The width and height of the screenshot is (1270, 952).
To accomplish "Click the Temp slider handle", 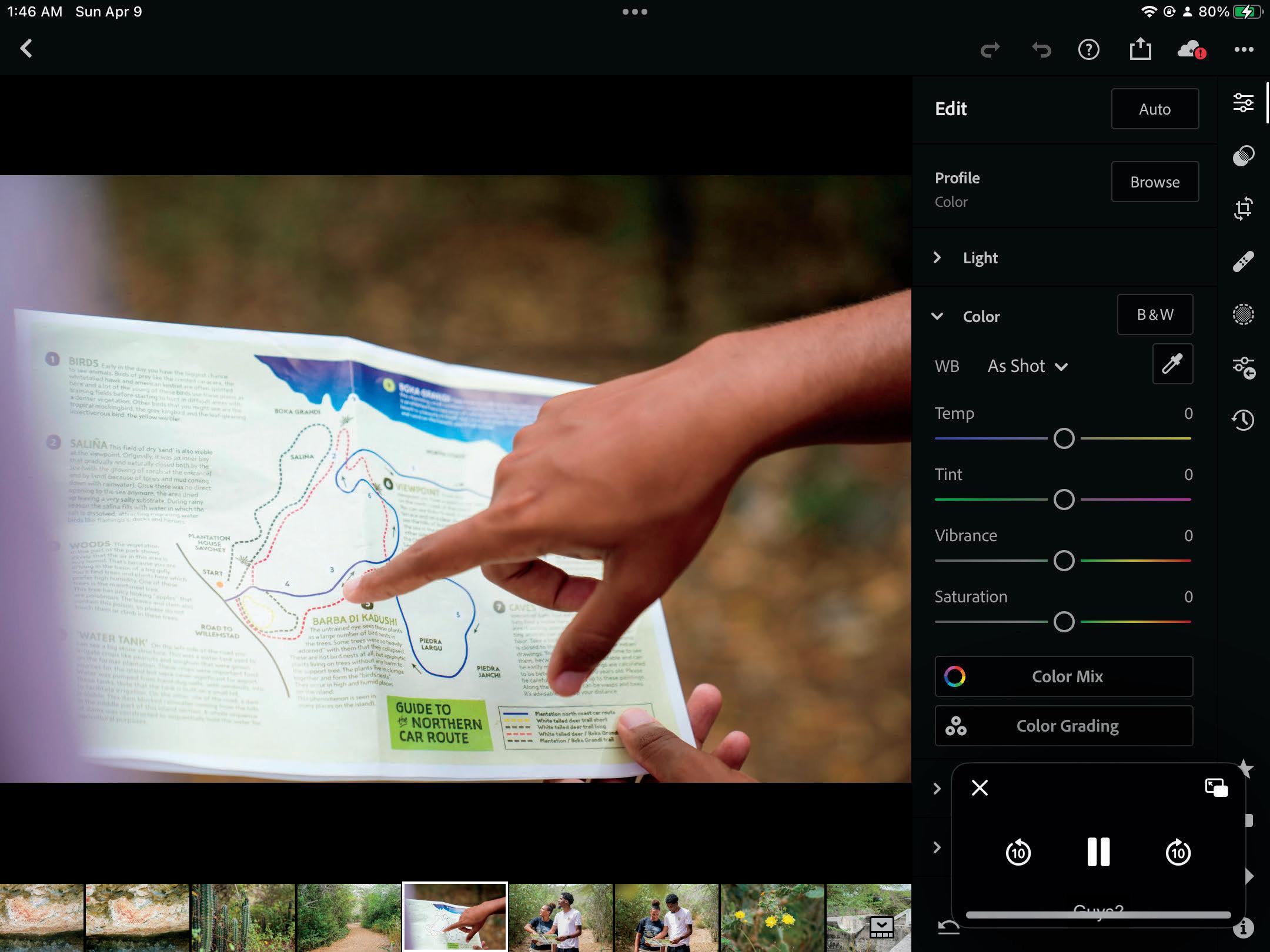I will [1064, 438].
